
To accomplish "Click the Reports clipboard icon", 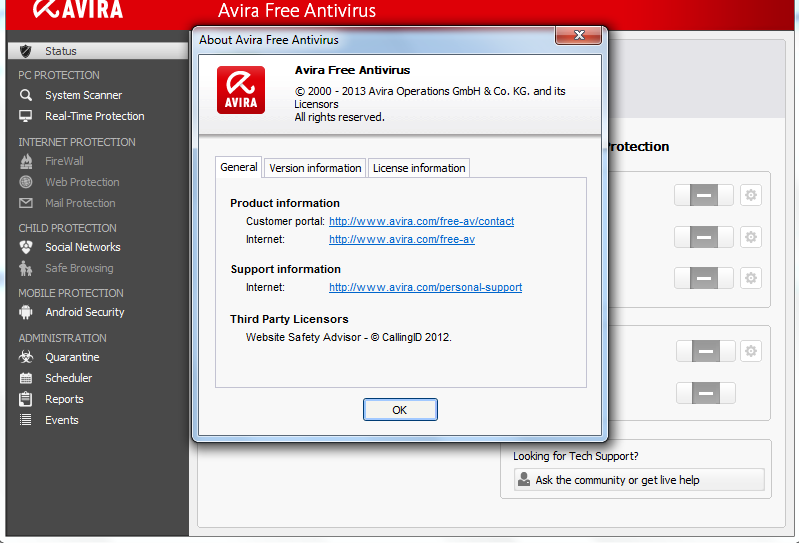I will (25, 399).
